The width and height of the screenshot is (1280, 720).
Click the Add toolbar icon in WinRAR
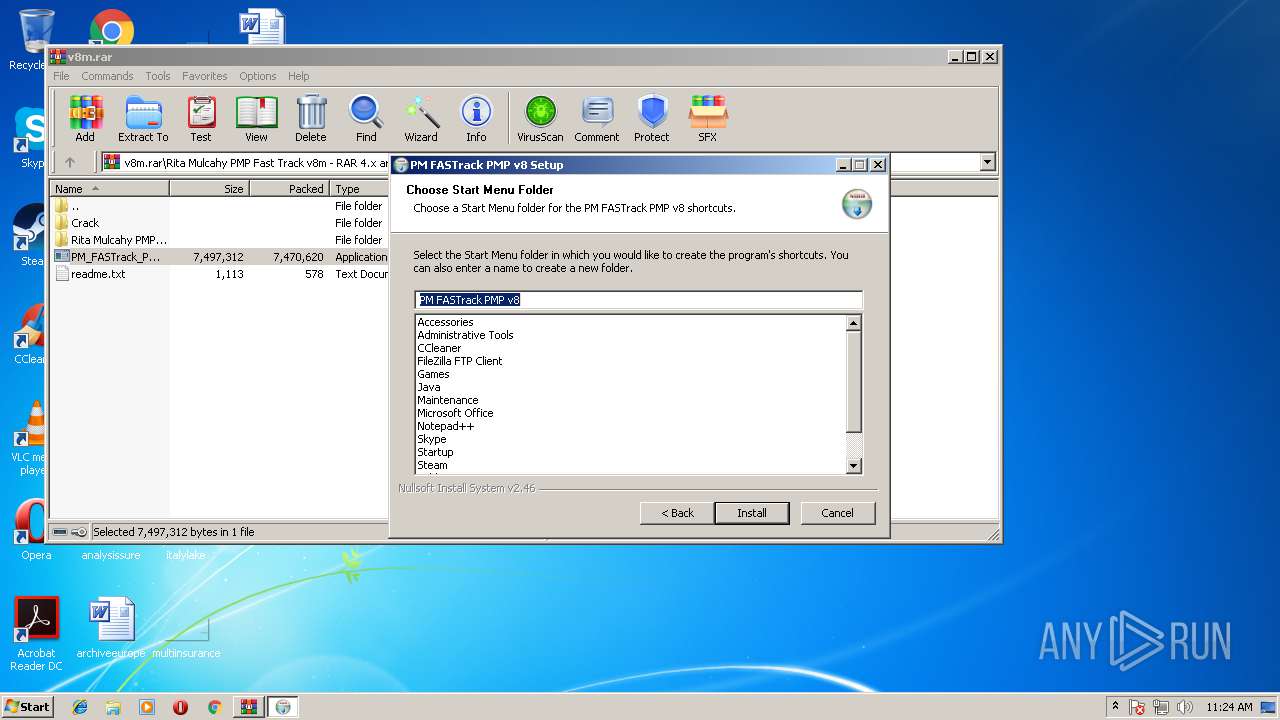click(85, 119)
